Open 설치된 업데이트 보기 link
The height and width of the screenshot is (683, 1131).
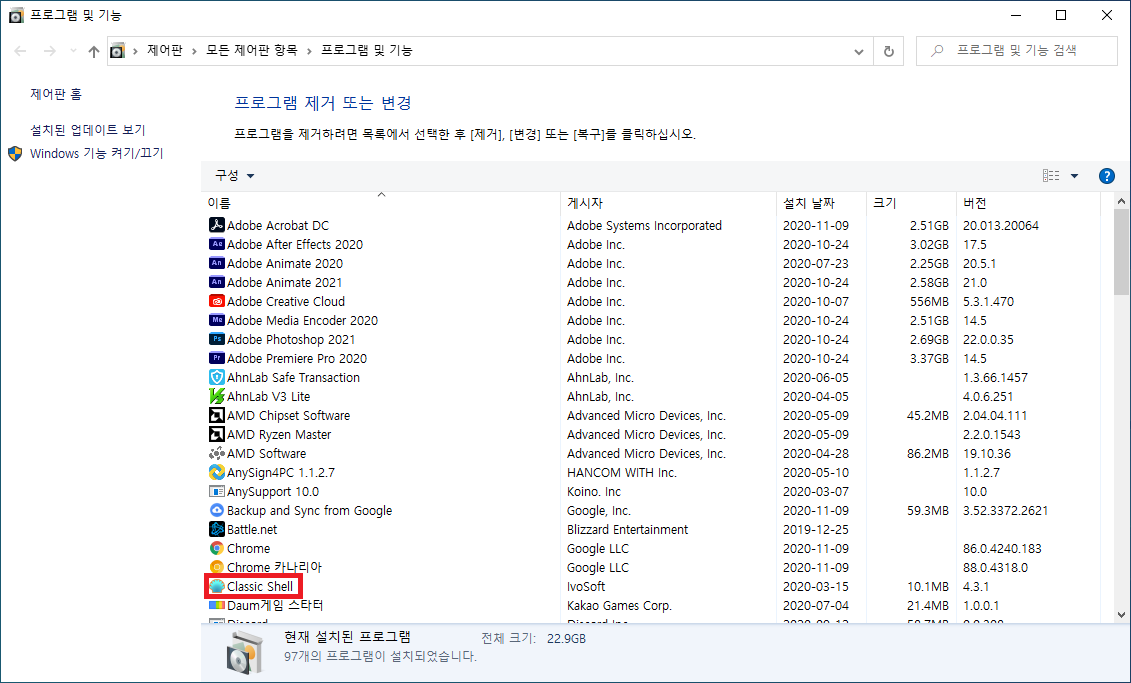tap(87, 130)
